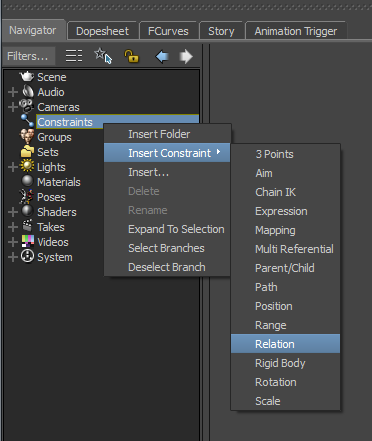372x441 pixels.
Task: Click the Materials sphere icon
Action: (27, 181)
